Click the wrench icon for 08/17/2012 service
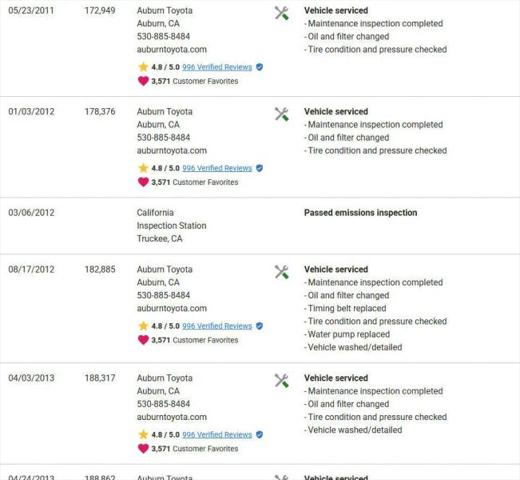This screenshot has height=480, width=520. pyautogui.click(x=282, y=272)
